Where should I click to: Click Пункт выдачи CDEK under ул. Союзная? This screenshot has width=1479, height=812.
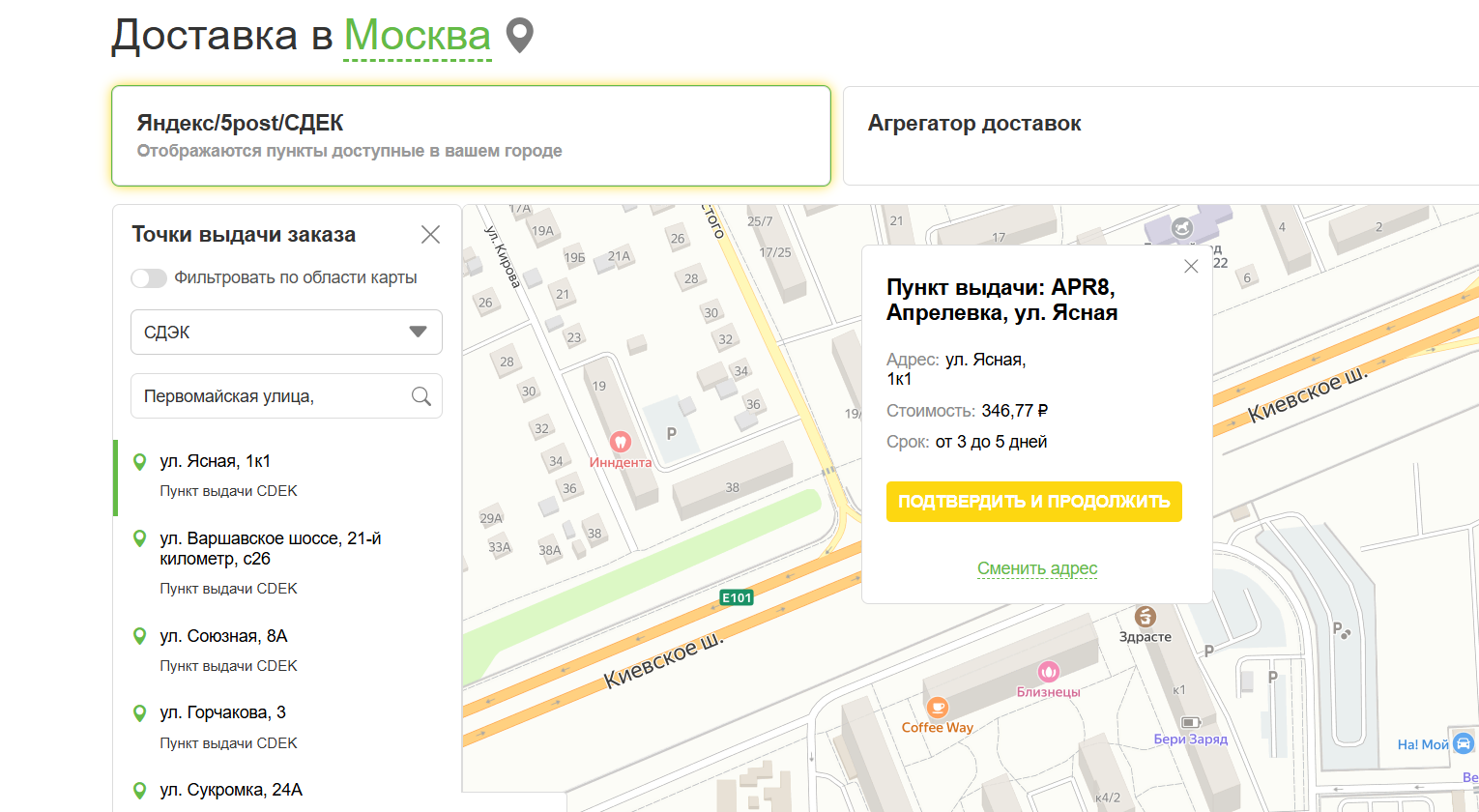(228, 666)
